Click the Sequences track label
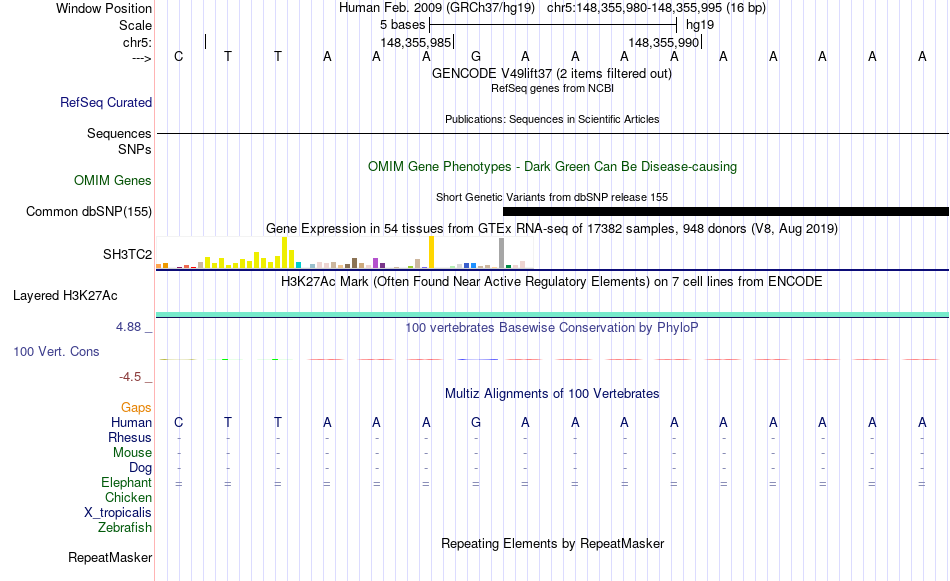Image resolution: width=950 pixels, height=581 pixels. click(119, 133)
